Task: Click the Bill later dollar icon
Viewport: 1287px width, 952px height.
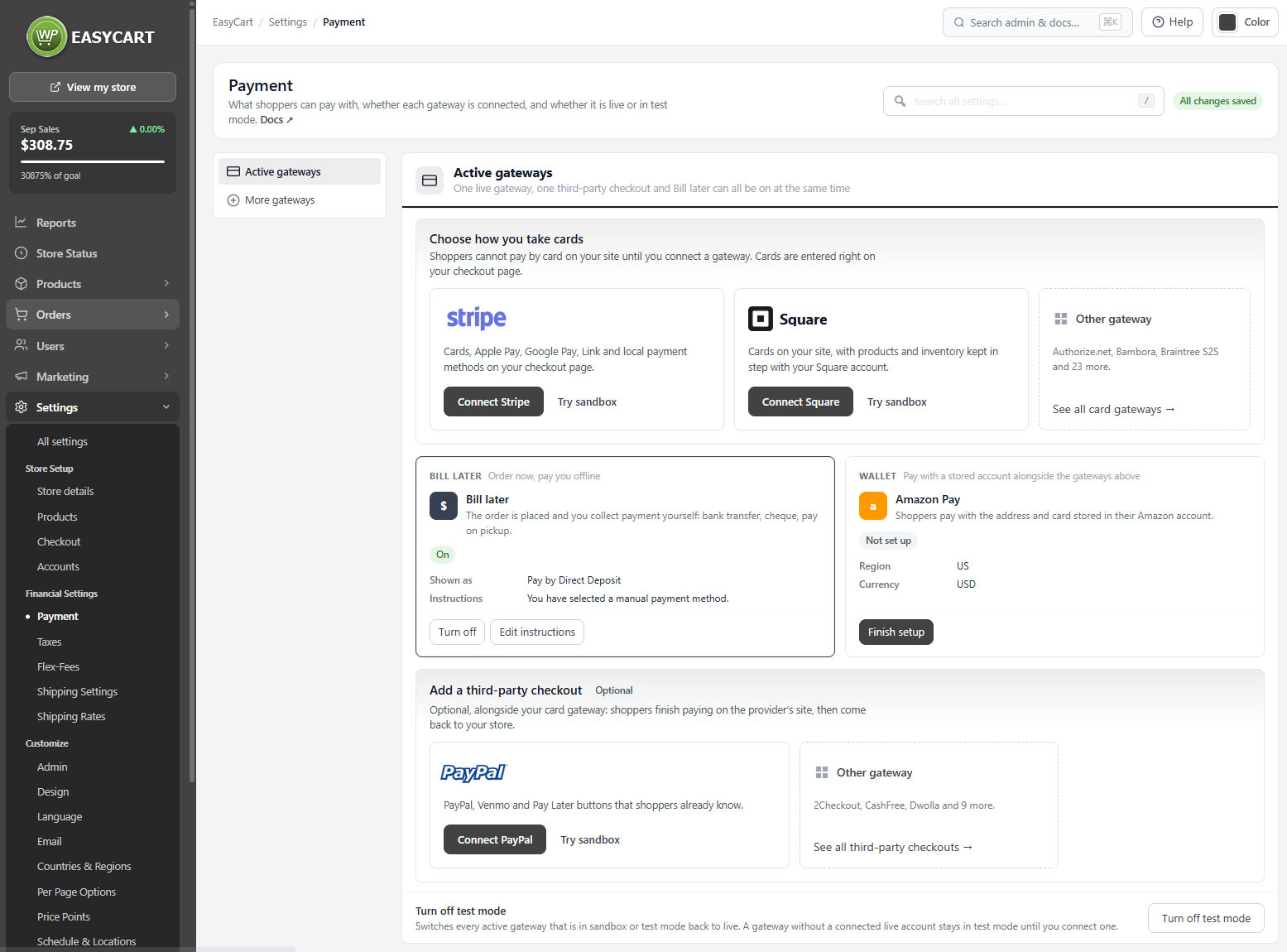Action: click(444, 506)
